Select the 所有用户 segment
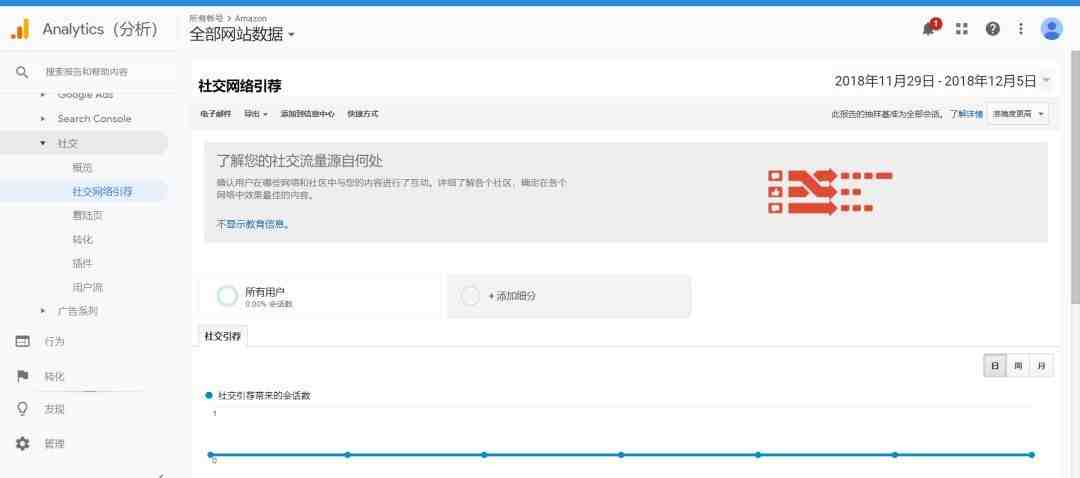The image size is (1080, 478). coord(318,296)
